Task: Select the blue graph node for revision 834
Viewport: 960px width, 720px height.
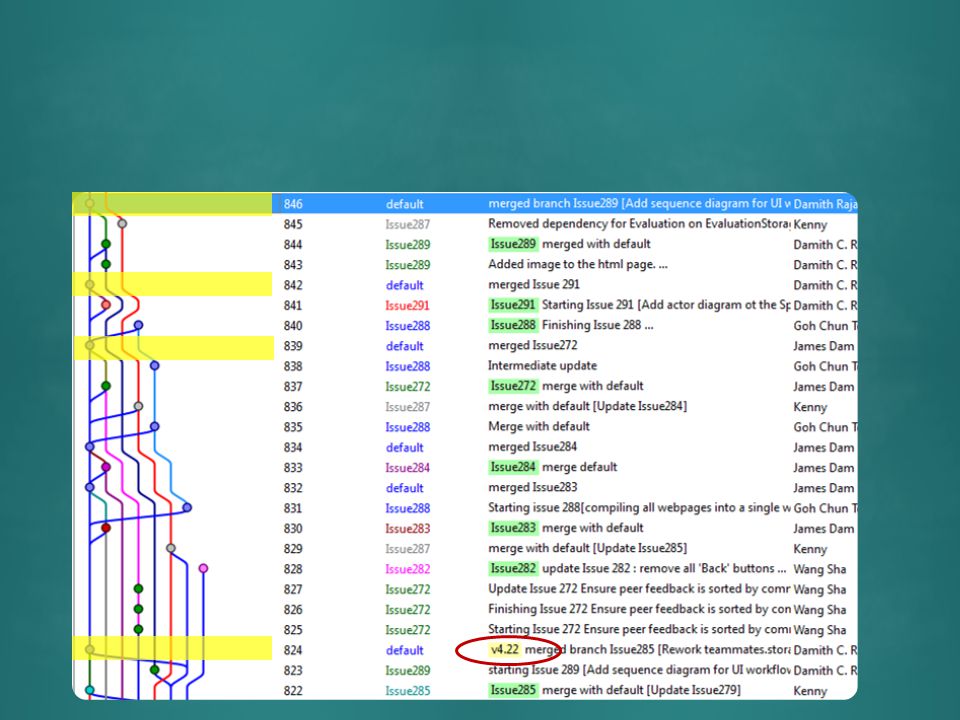Action: [90, 447]
